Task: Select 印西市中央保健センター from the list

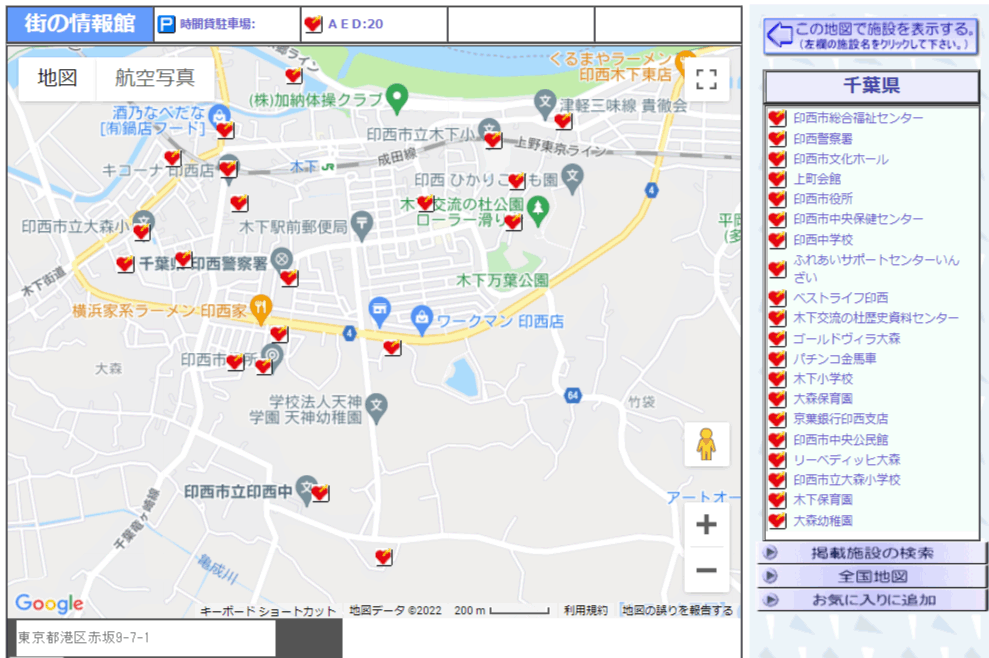Action: (858, 219)
